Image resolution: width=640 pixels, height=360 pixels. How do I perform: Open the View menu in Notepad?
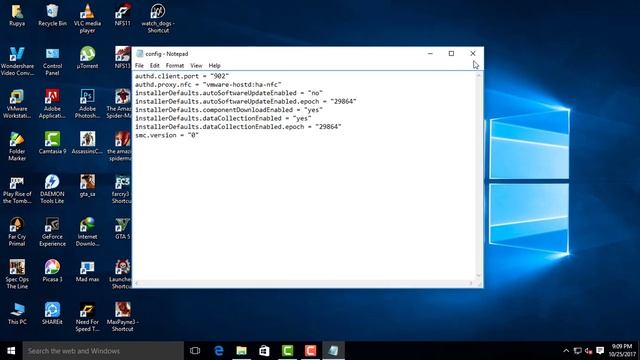(x=196, y=65)
